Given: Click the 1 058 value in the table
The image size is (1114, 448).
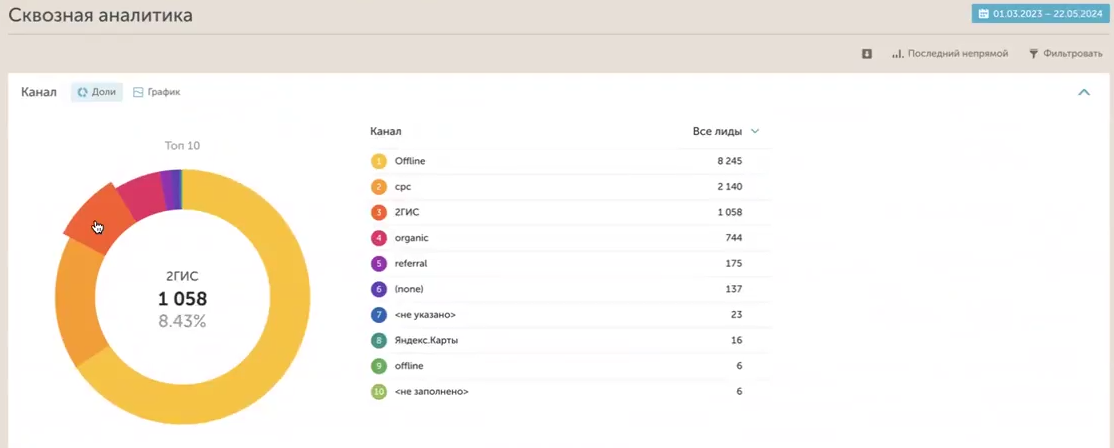Looking at the screenshot, I should pos(730,212).
